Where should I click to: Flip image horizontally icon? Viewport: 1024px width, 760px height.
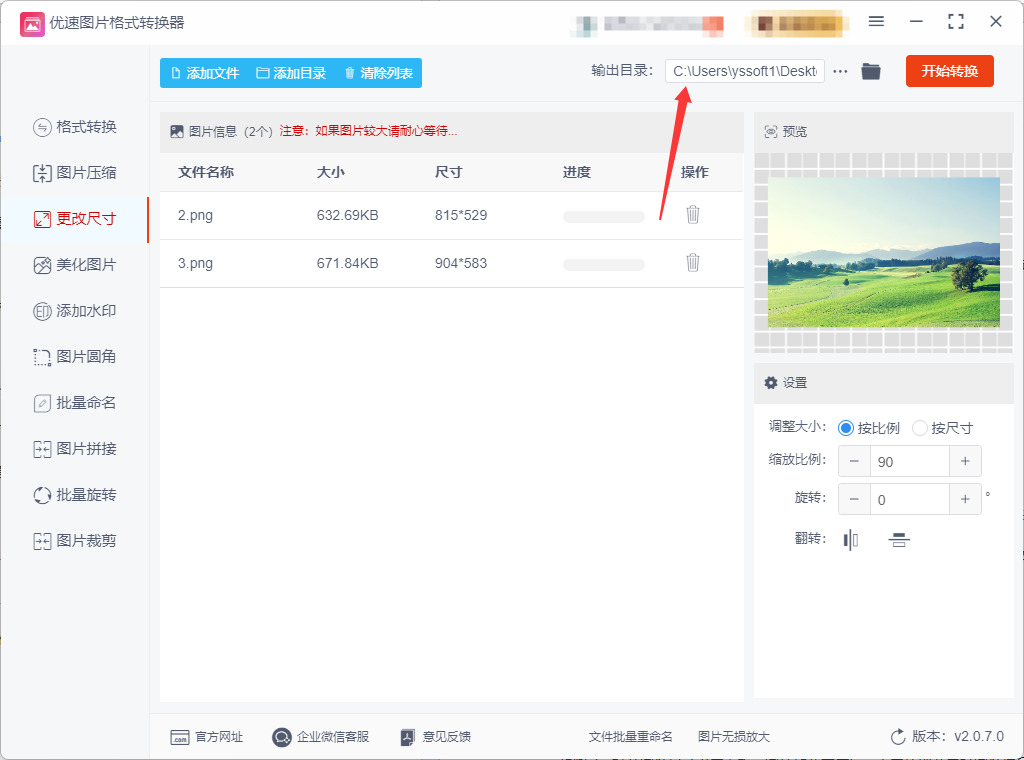pos(851,540)
